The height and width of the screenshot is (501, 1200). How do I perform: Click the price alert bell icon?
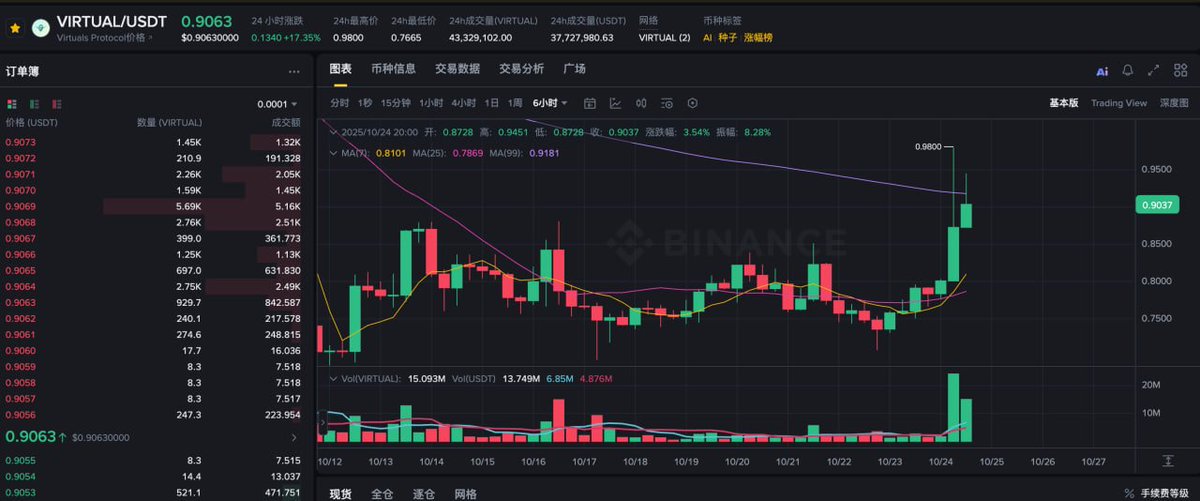point(1128,71)
